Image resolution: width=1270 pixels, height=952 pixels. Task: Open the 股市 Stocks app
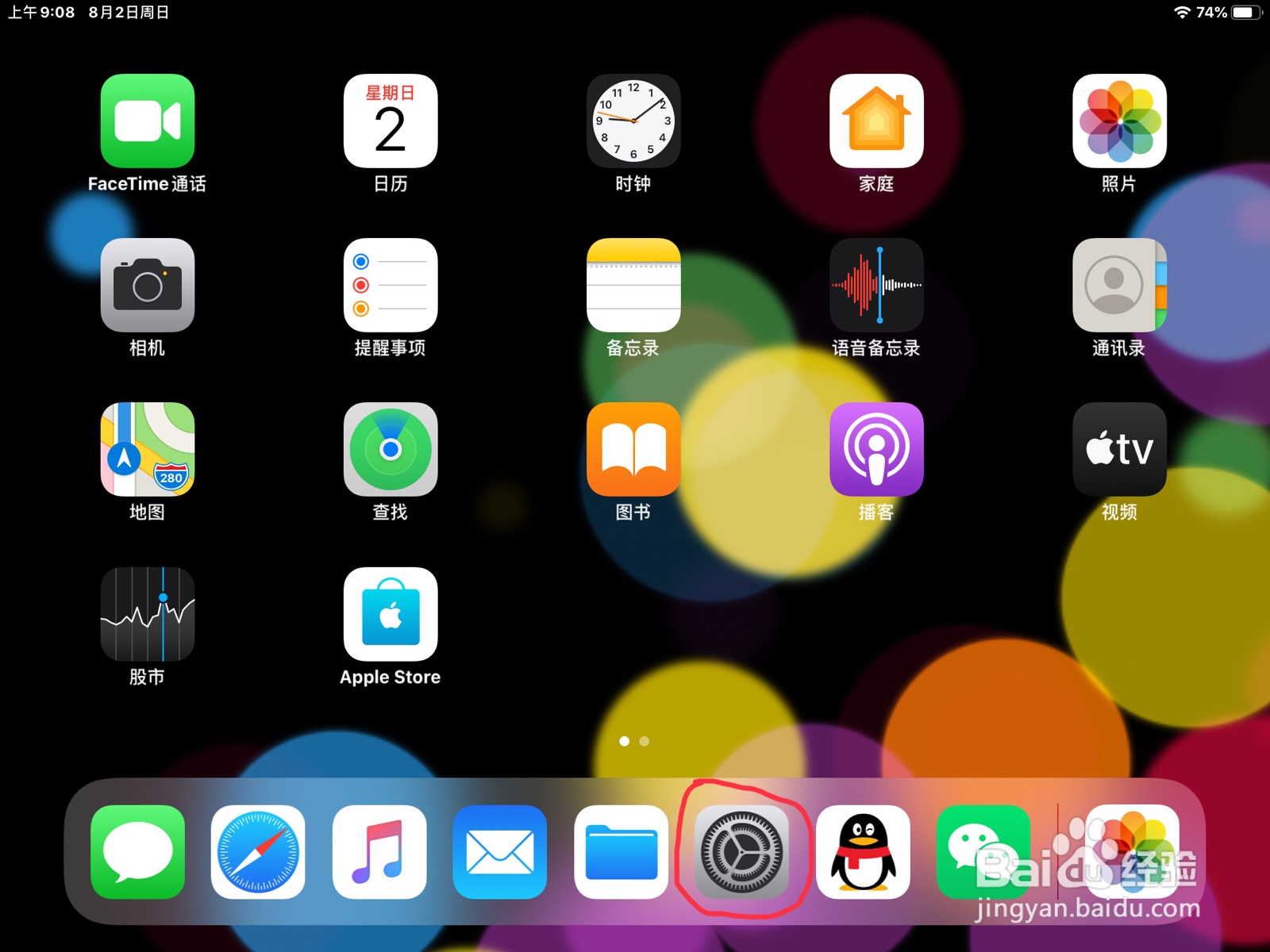point(148,614)
